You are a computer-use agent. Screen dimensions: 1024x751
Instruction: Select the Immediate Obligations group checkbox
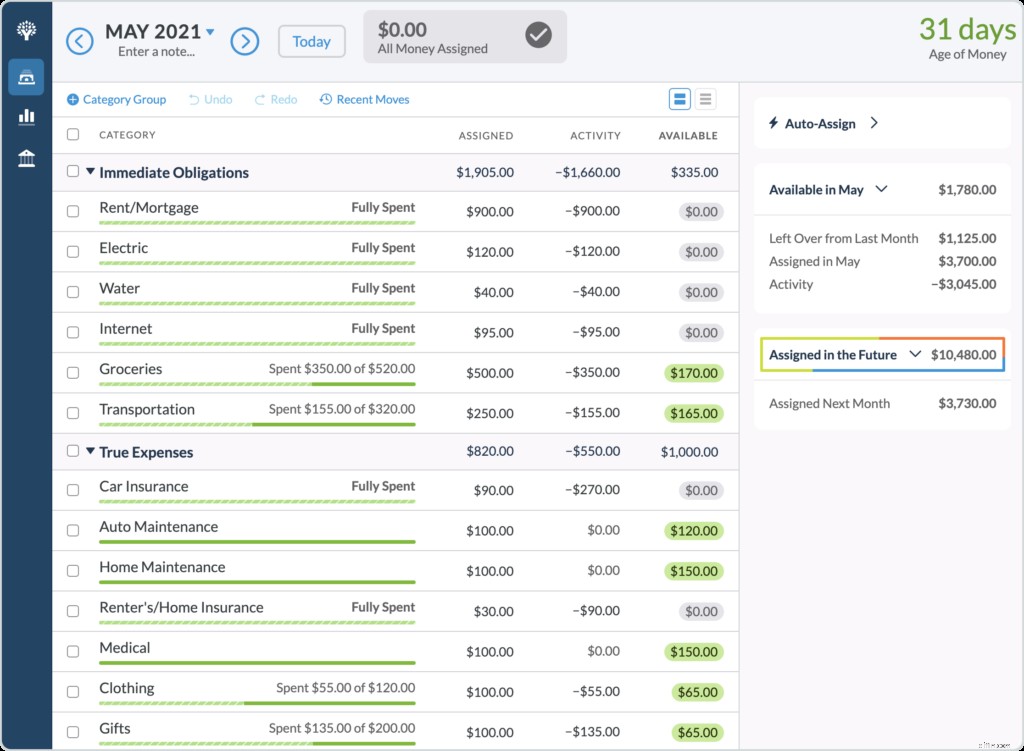click(x=72, y=170)
